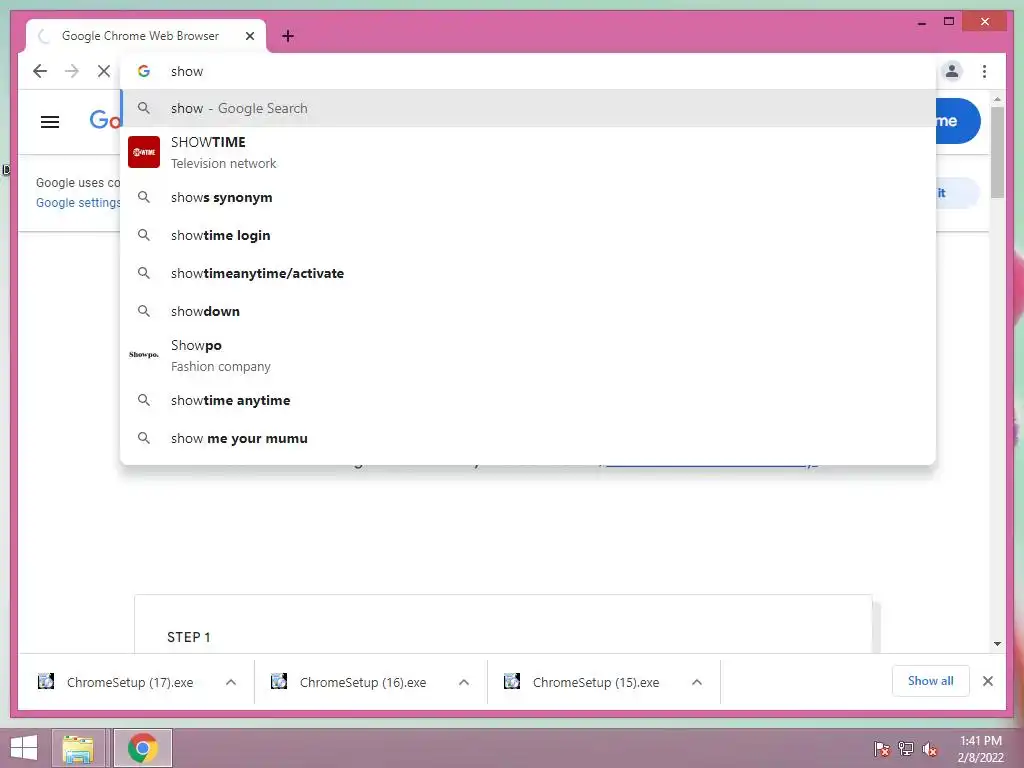Screen dimensions: 1024x768
Task: Click the Google icon in the address bar
Action: [x=144, y=71]
